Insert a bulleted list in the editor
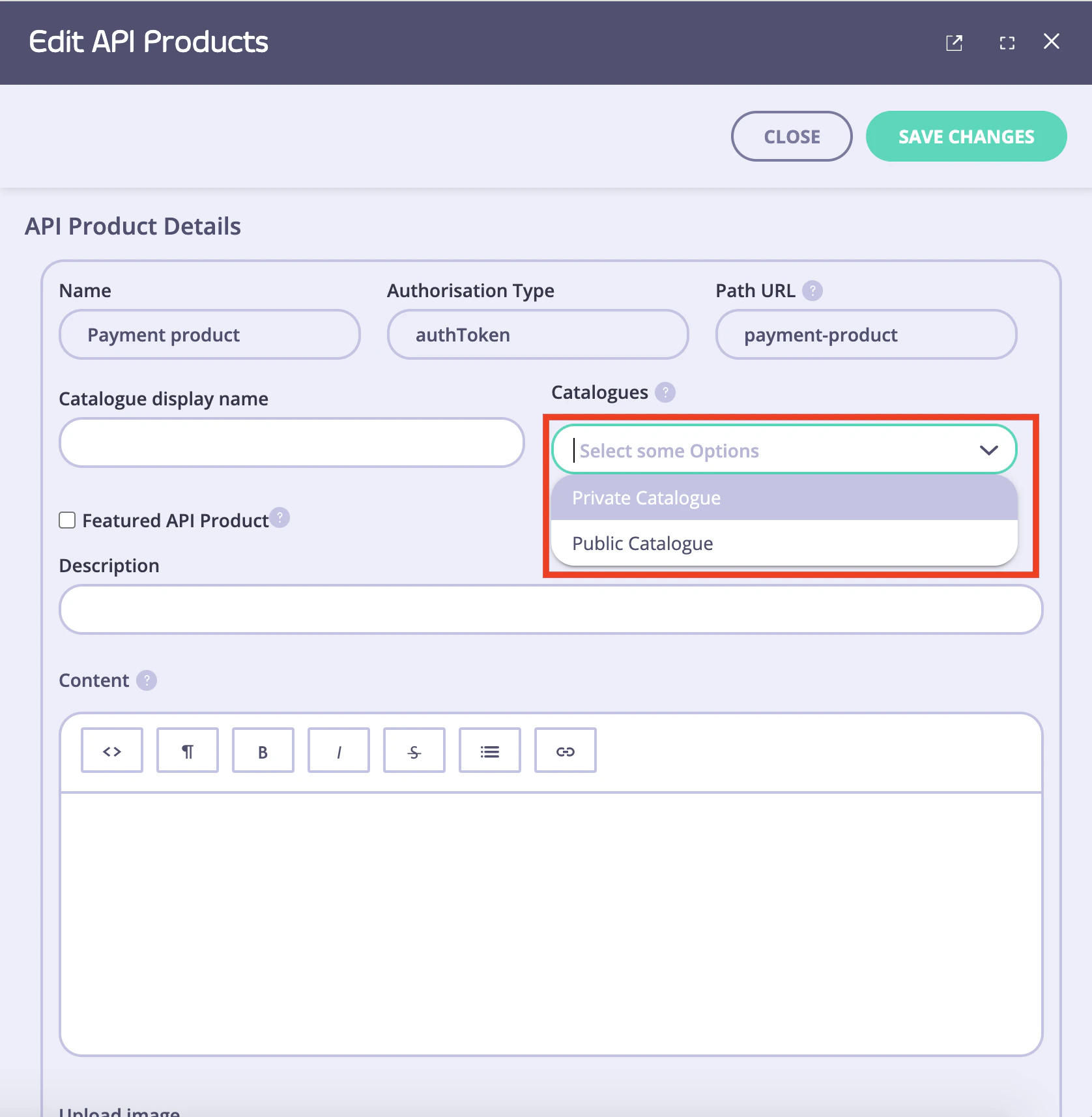The width and height of the screenshot is (1092, 1117). coord(489,749)
